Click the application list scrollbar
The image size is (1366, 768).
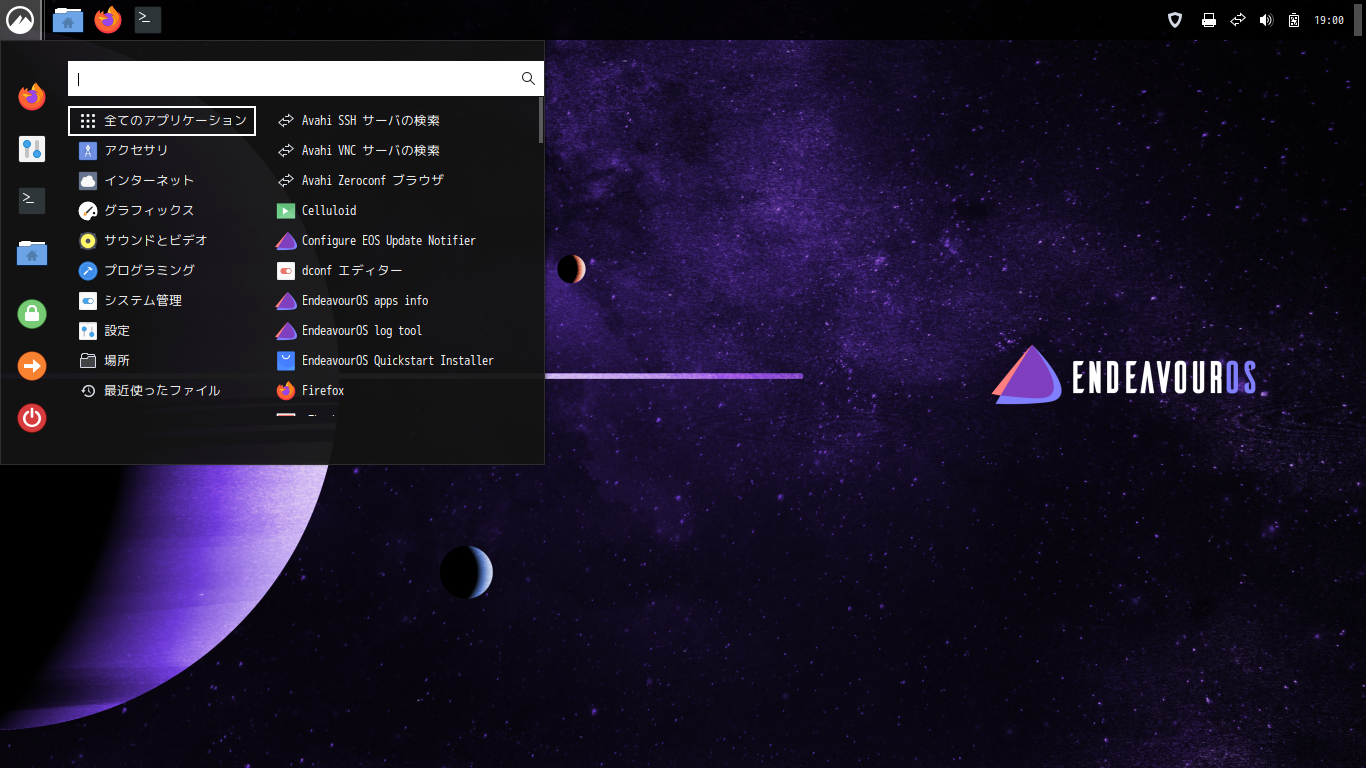[541, 120]
